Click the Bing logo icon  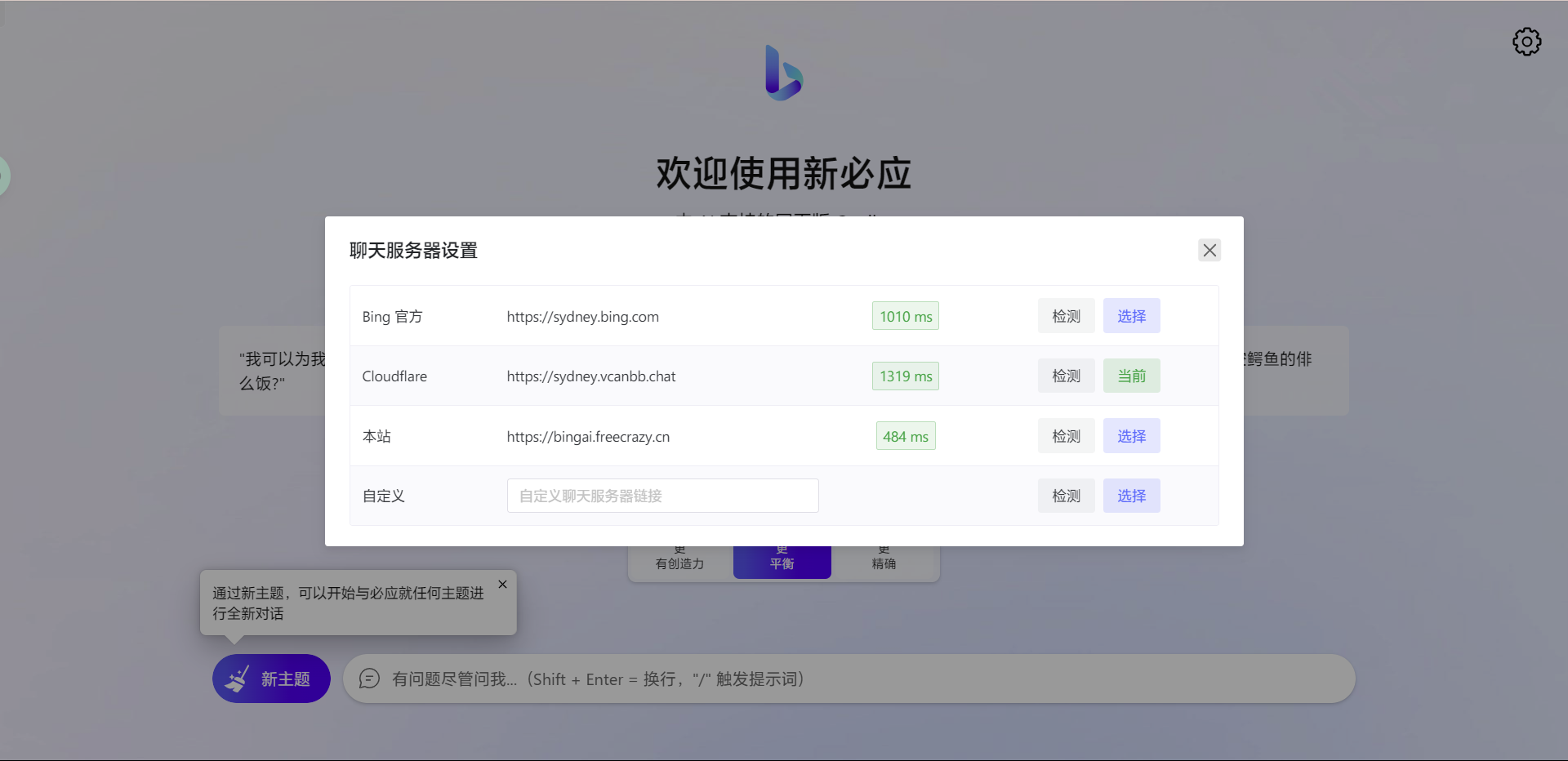tap(783, 73)
